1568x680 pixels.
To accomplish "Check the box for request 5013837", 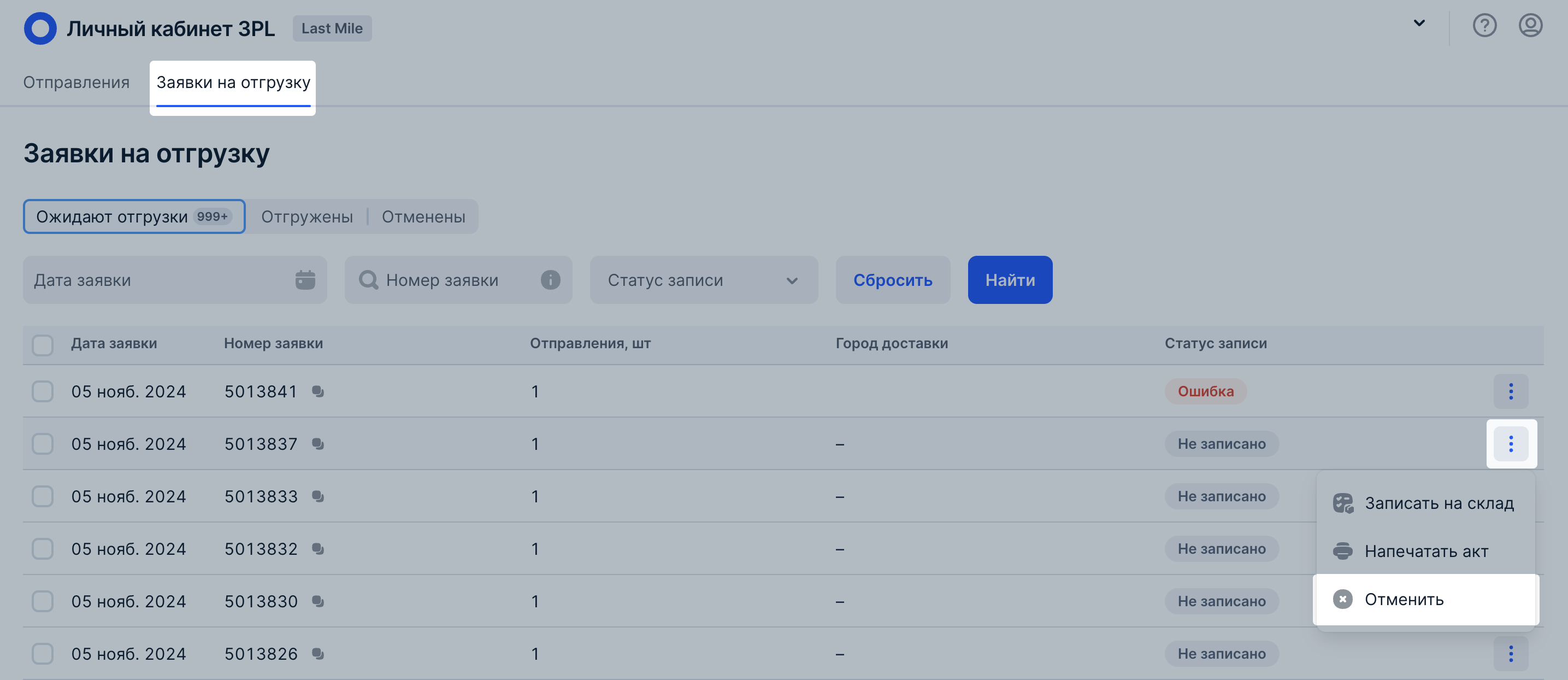I will 43,444.
